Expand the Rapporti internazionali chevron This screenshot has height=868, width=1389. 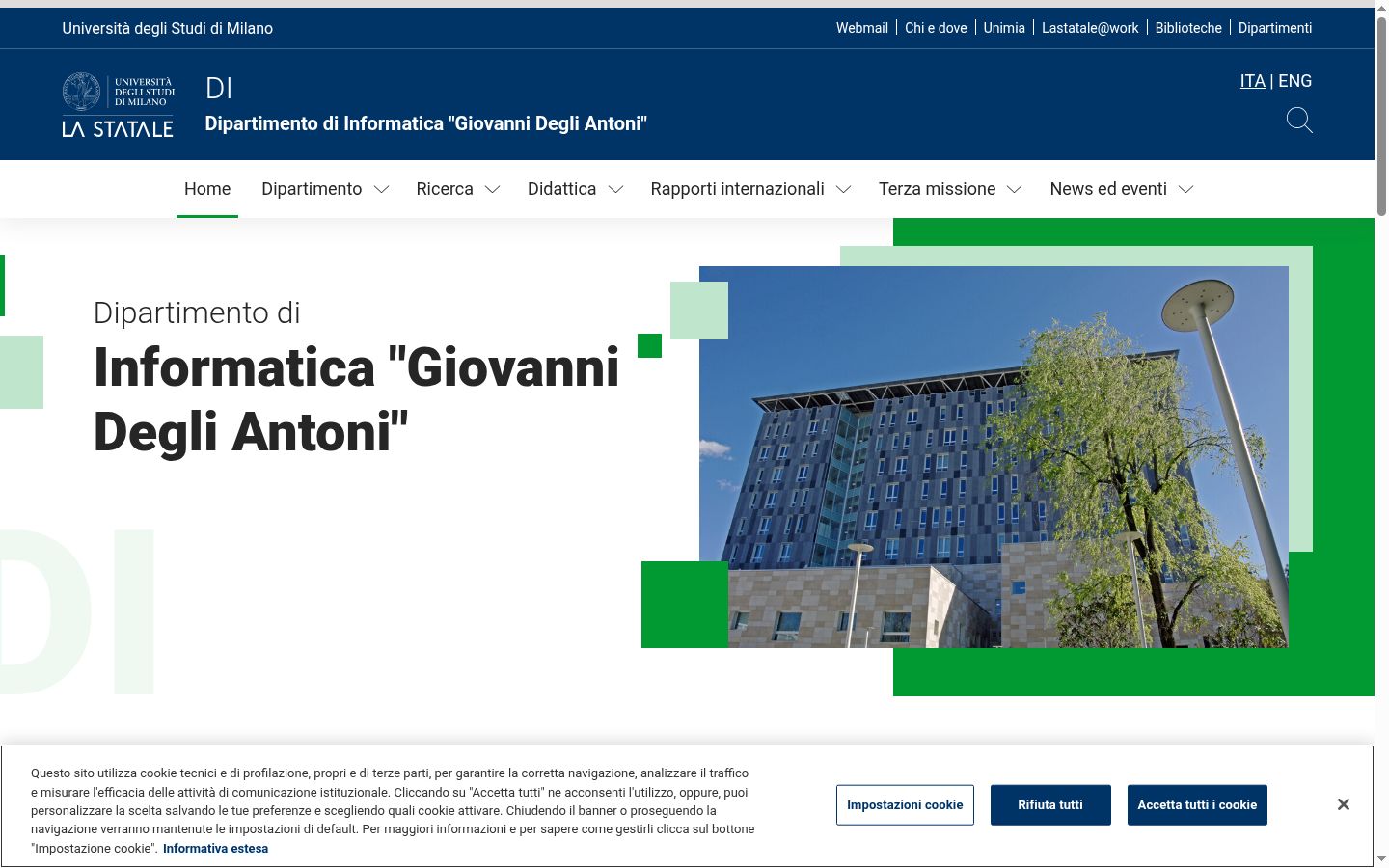tap(843, 189)
